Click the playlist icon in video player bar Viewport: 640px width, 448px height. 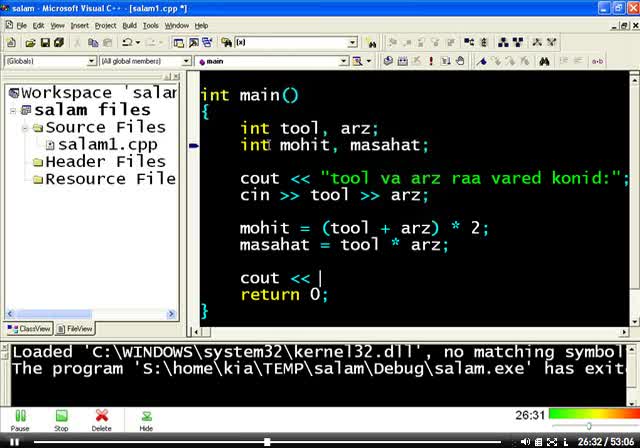pyautogui.click(x=538, y=441)
